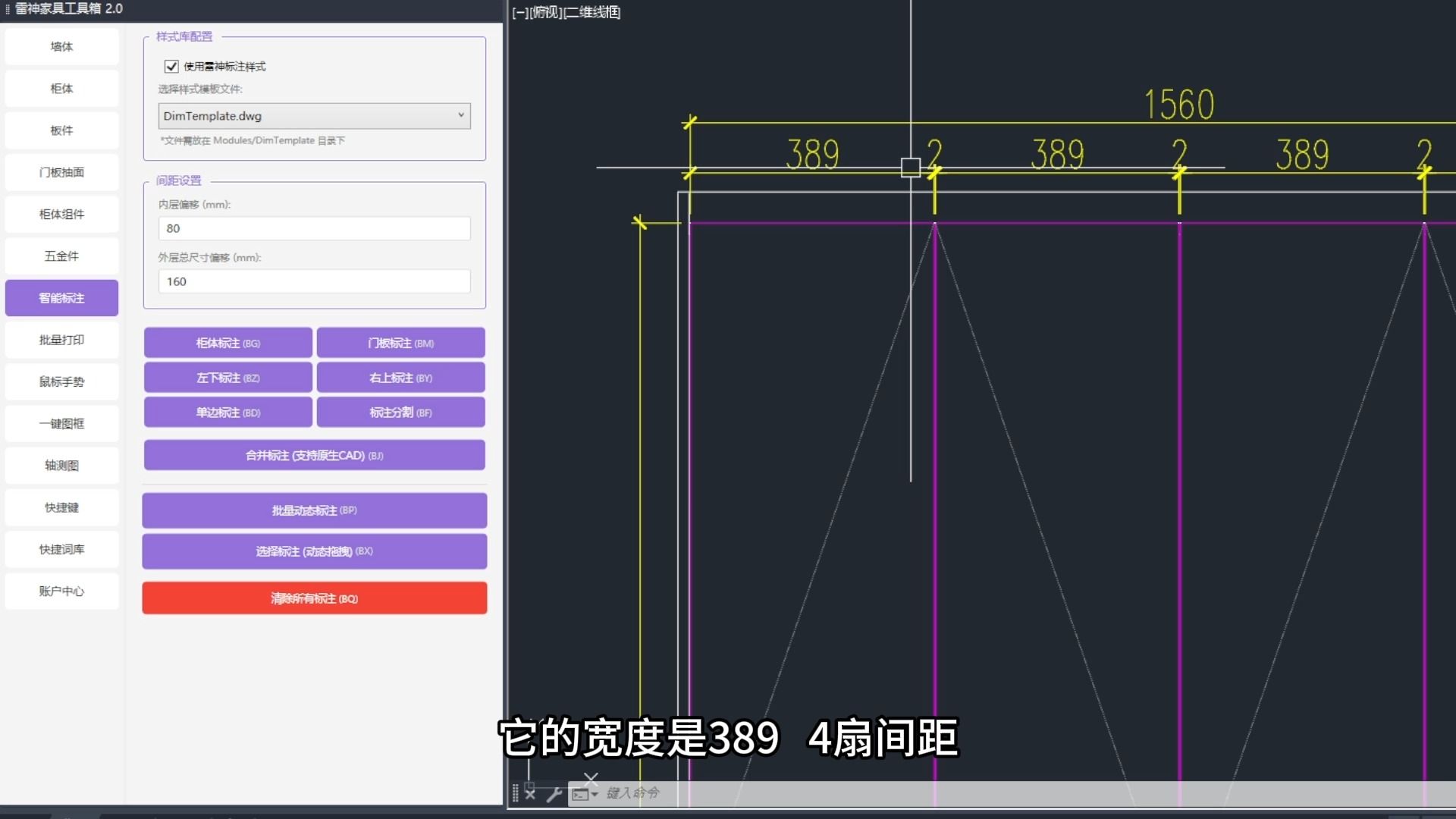Open the 快捷键 sidebar tab
1456x819 pixels.
coord(61,507)
